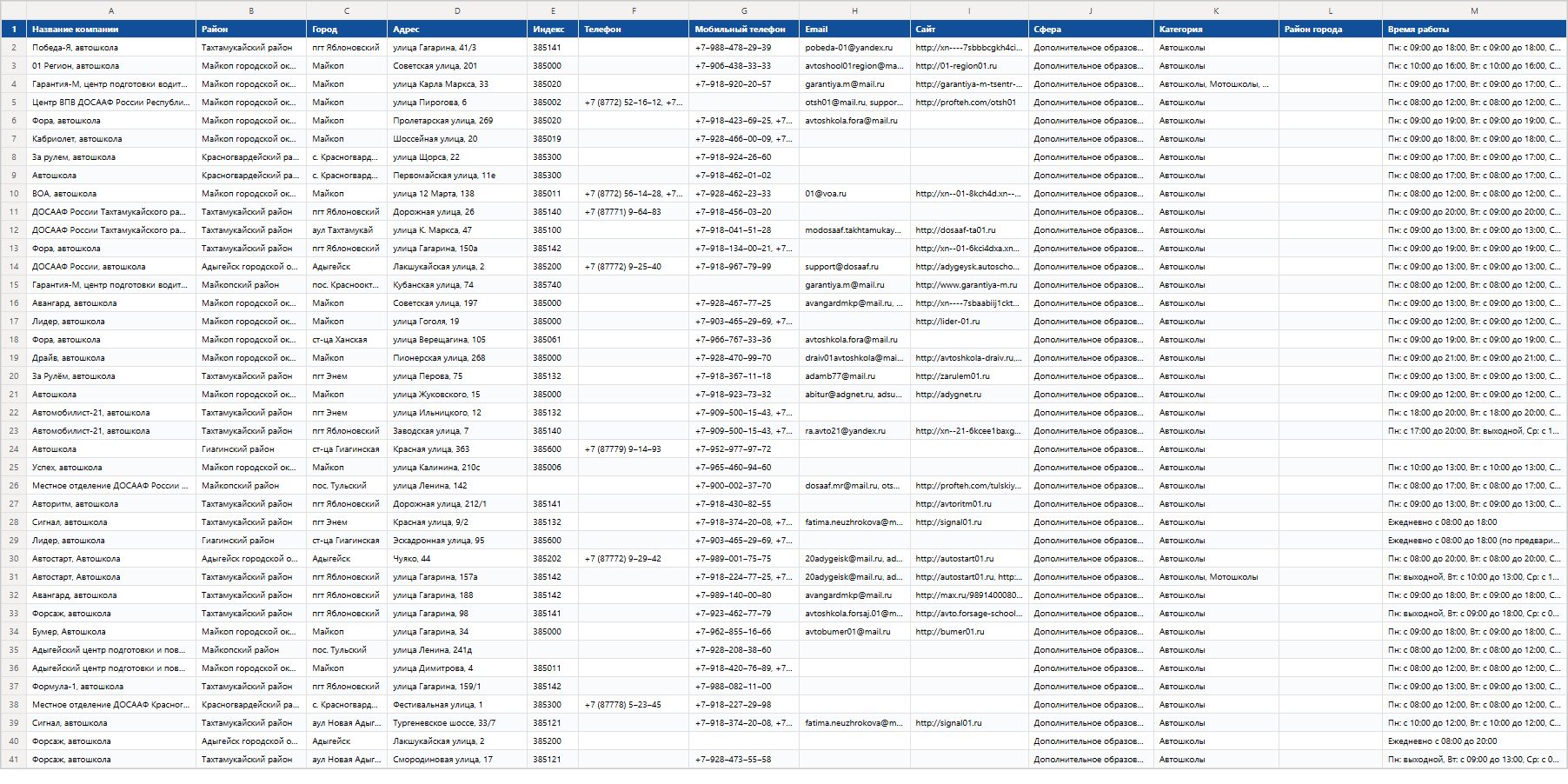Click the 'Категория' header cell

pyautogui.click(x=1216, y=29)
